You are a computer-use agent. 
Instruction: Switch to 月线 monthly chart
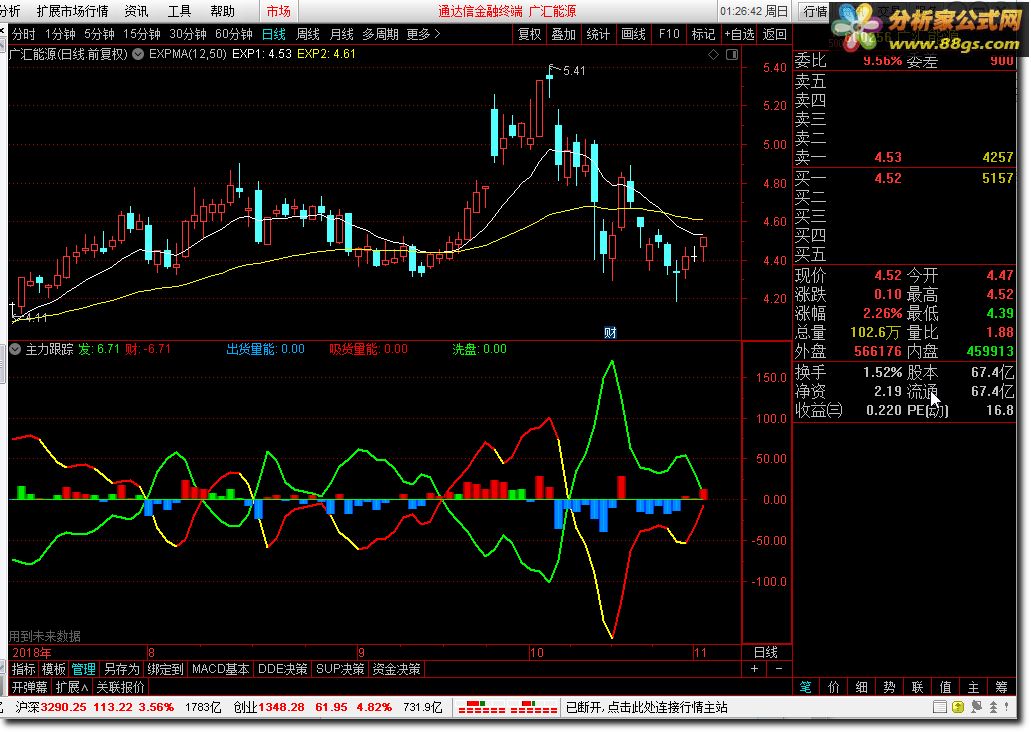click(341, 34)
